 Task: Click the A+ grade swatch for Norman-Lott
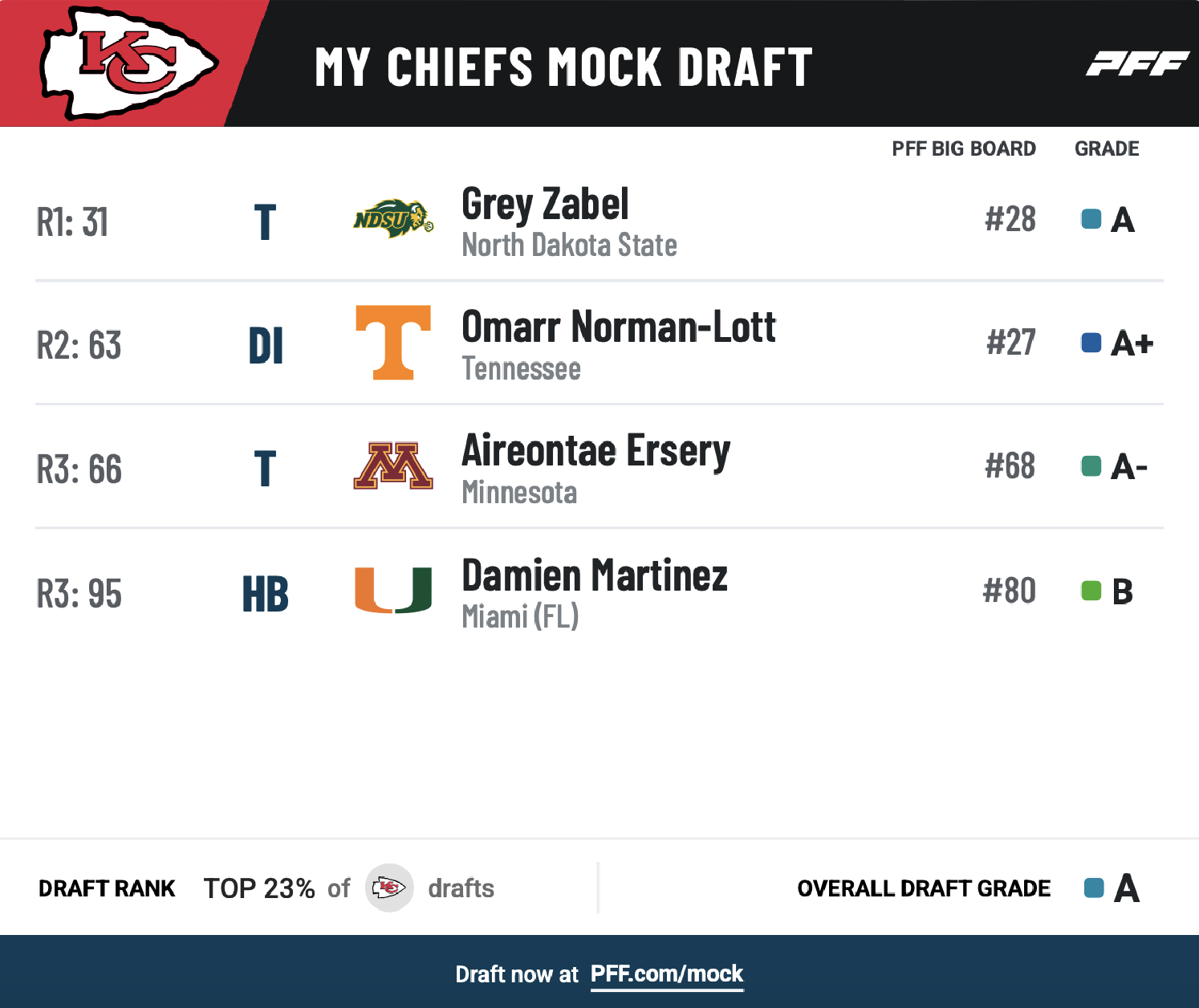click(1091, 343)
